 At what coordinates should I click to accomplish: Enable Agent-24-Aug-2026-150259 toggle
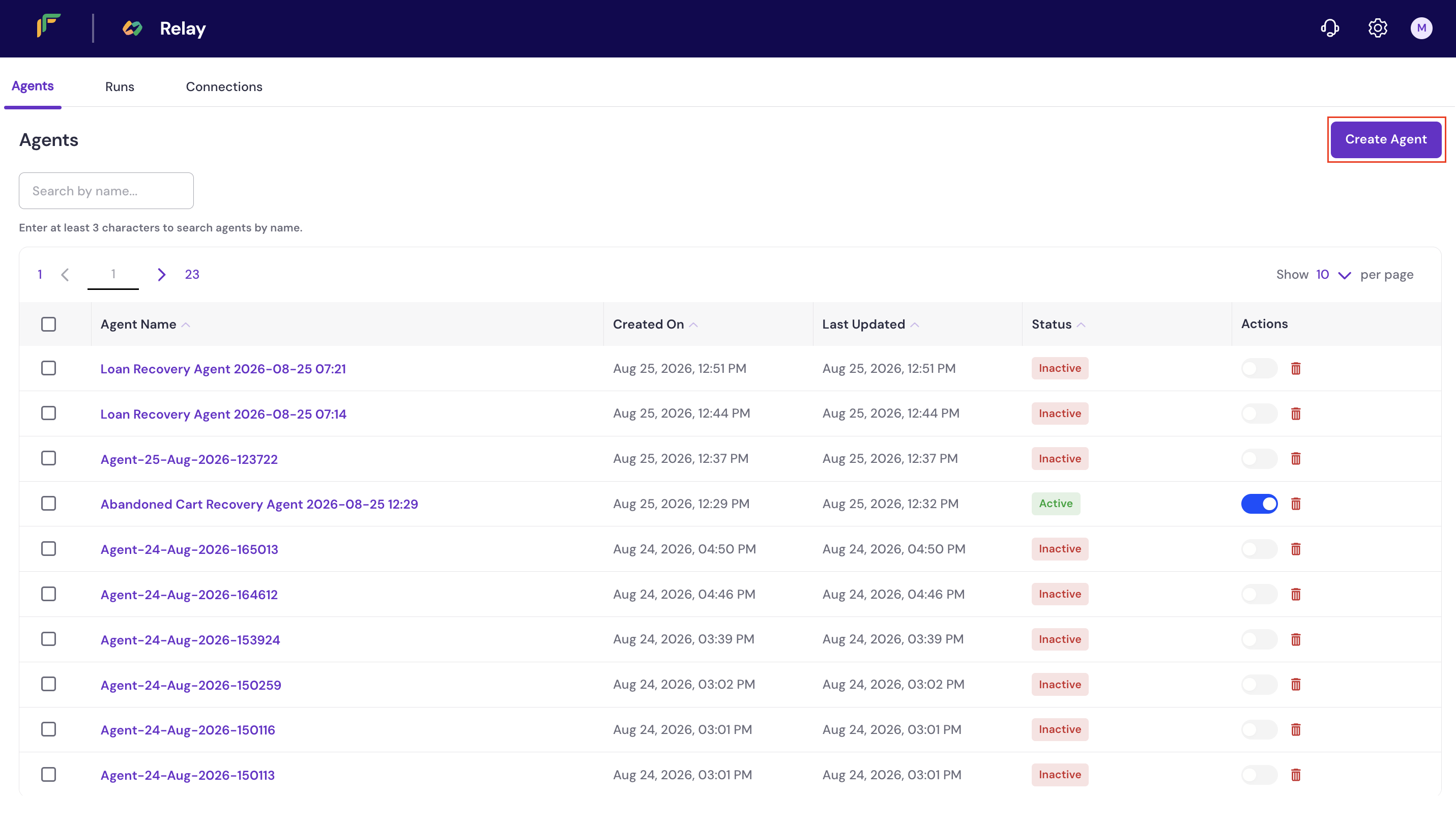[x=1259, y=685]
